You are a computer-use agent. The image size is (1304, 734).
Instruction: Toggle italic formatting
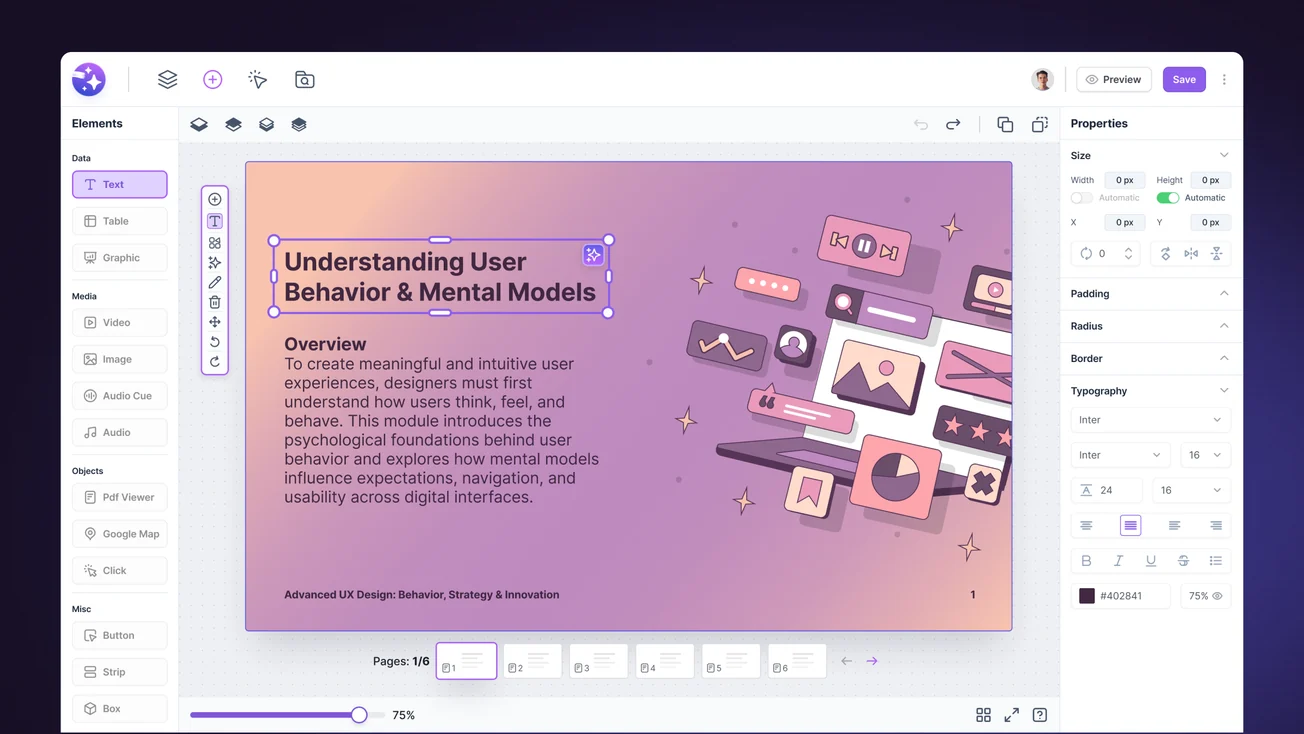1118,561
